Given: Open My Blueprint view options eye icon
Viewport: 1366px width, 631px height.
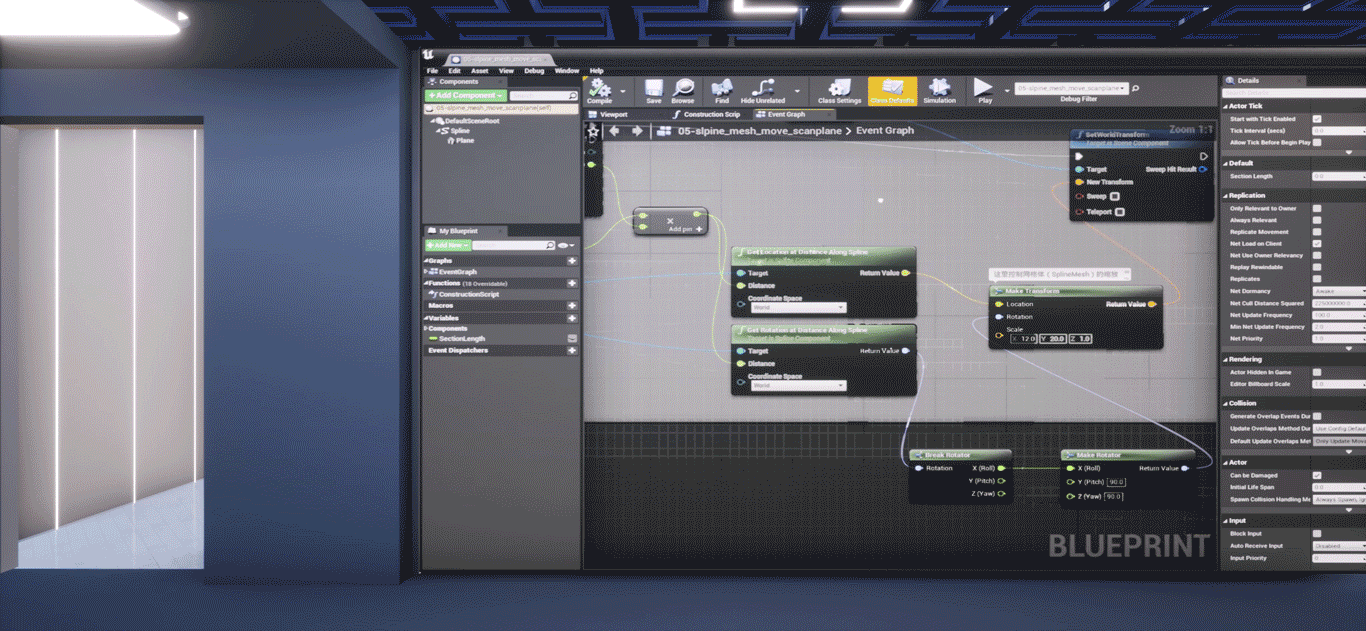Looking at the screenshot, I should [566, 245].
